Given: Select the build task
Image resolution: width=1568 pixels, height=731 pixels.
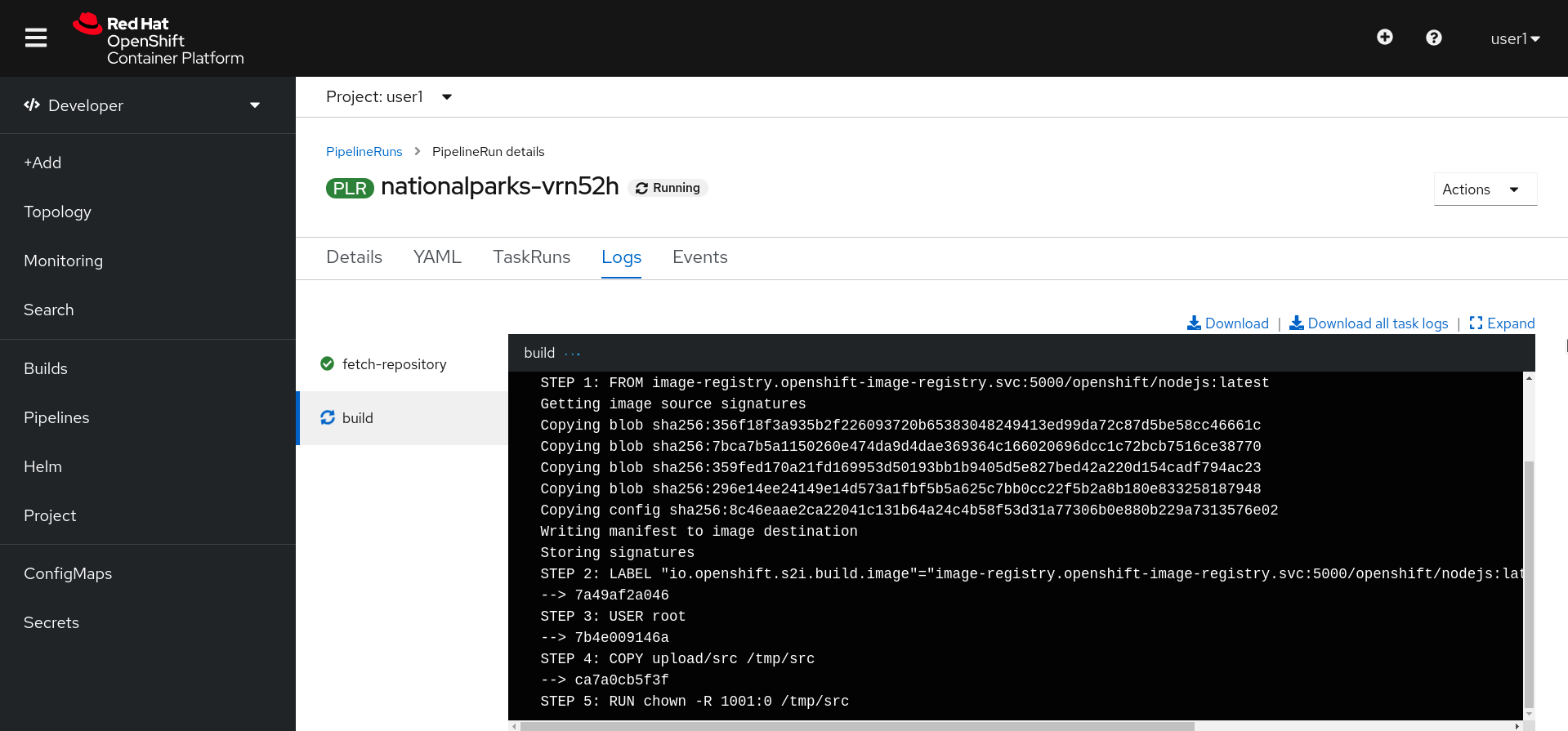Looking at the screenshot, I should pyautogui.click(x=402, y=418).
